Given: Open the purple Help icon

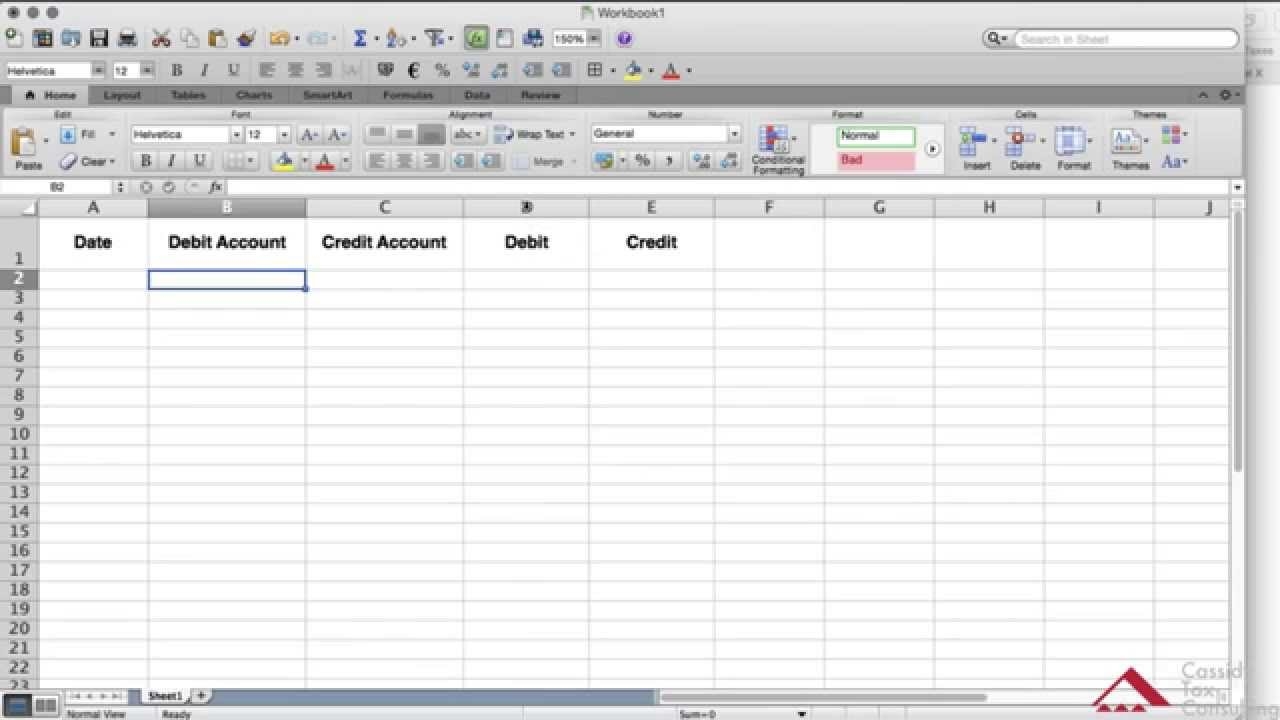Looking at the screenshot, I should click(625, 39).
